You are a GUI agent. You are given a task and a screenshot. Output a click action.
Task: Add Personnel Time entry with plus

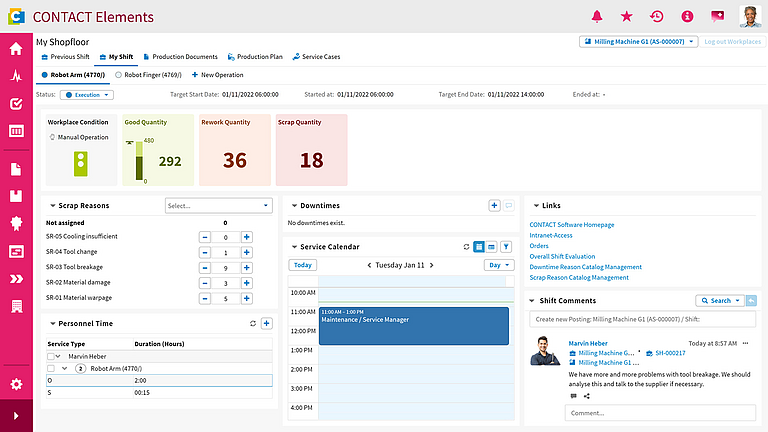click(x=266, y=323)
